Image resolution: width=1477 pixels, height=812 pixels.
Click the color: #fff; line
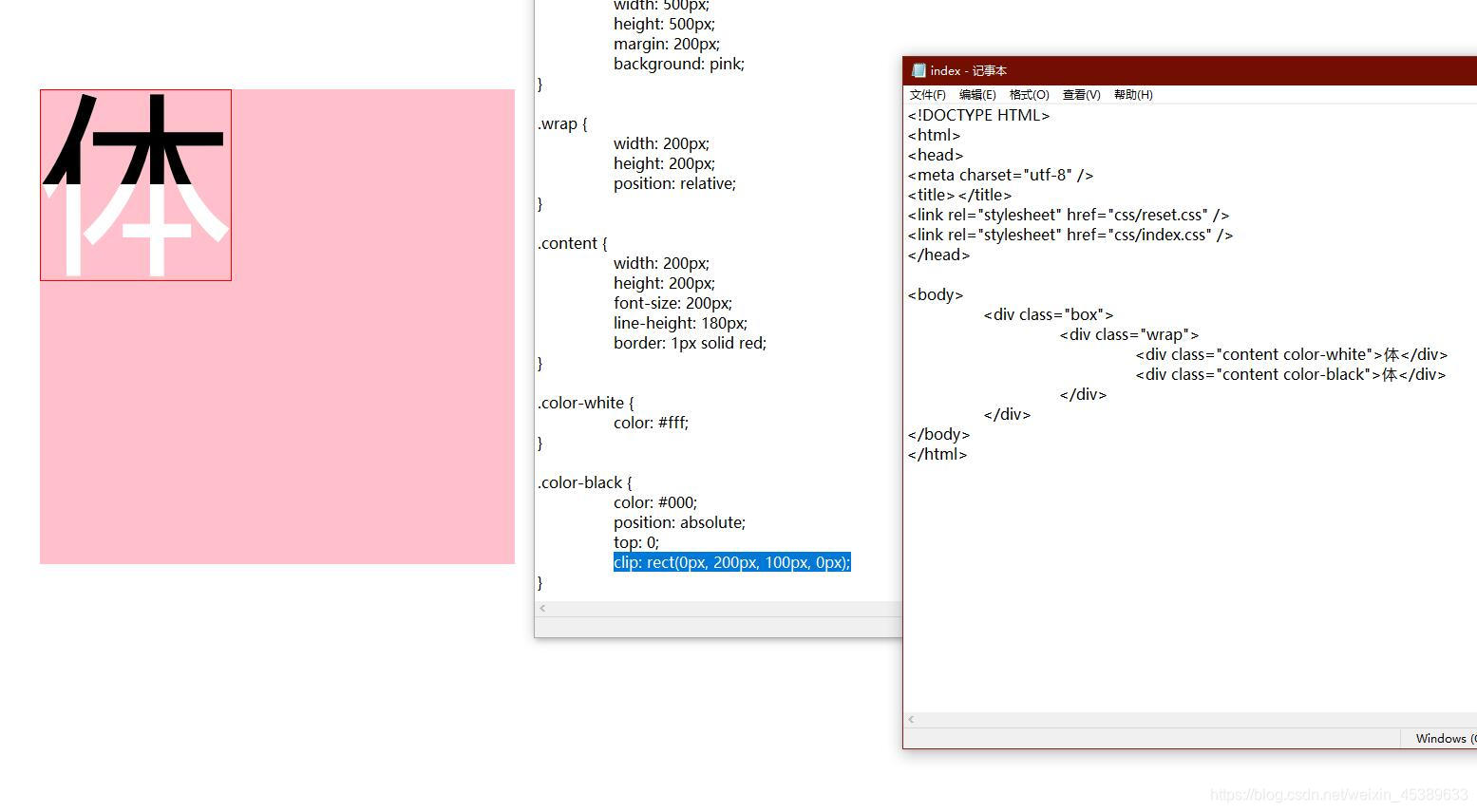[x=651, y=423]
